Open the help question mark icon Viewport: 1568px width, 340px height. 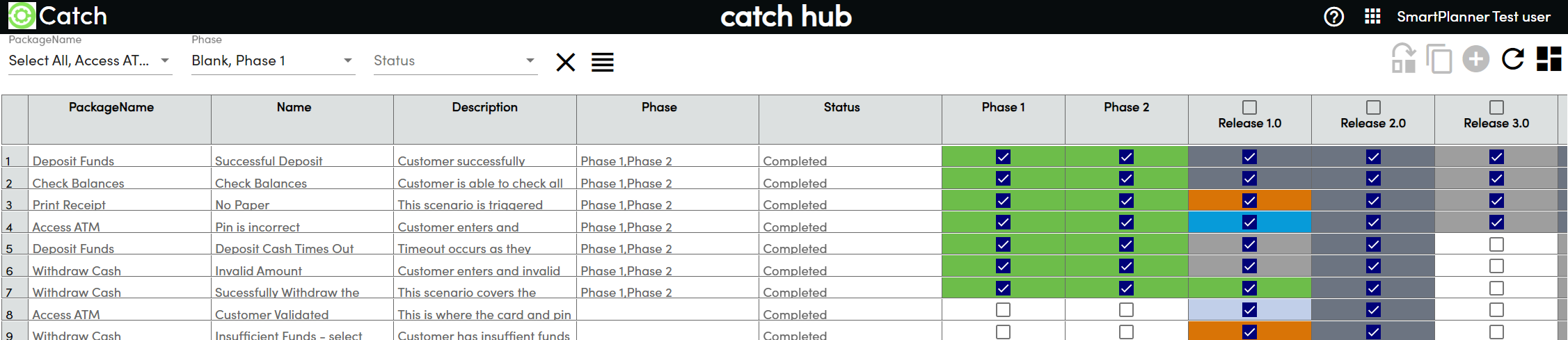[x=1333, y=17]
